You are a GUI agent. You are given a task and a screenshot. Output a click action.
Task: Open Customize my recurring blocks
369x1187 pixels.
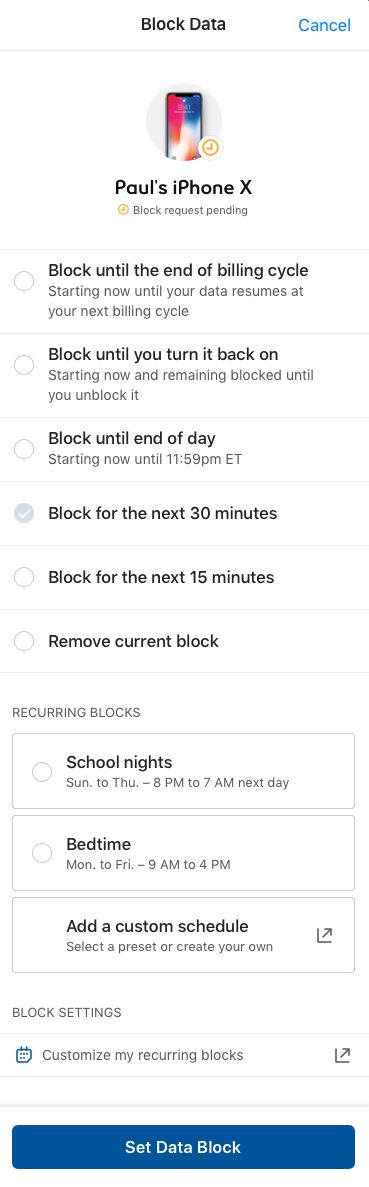(x=184, y=1055)
